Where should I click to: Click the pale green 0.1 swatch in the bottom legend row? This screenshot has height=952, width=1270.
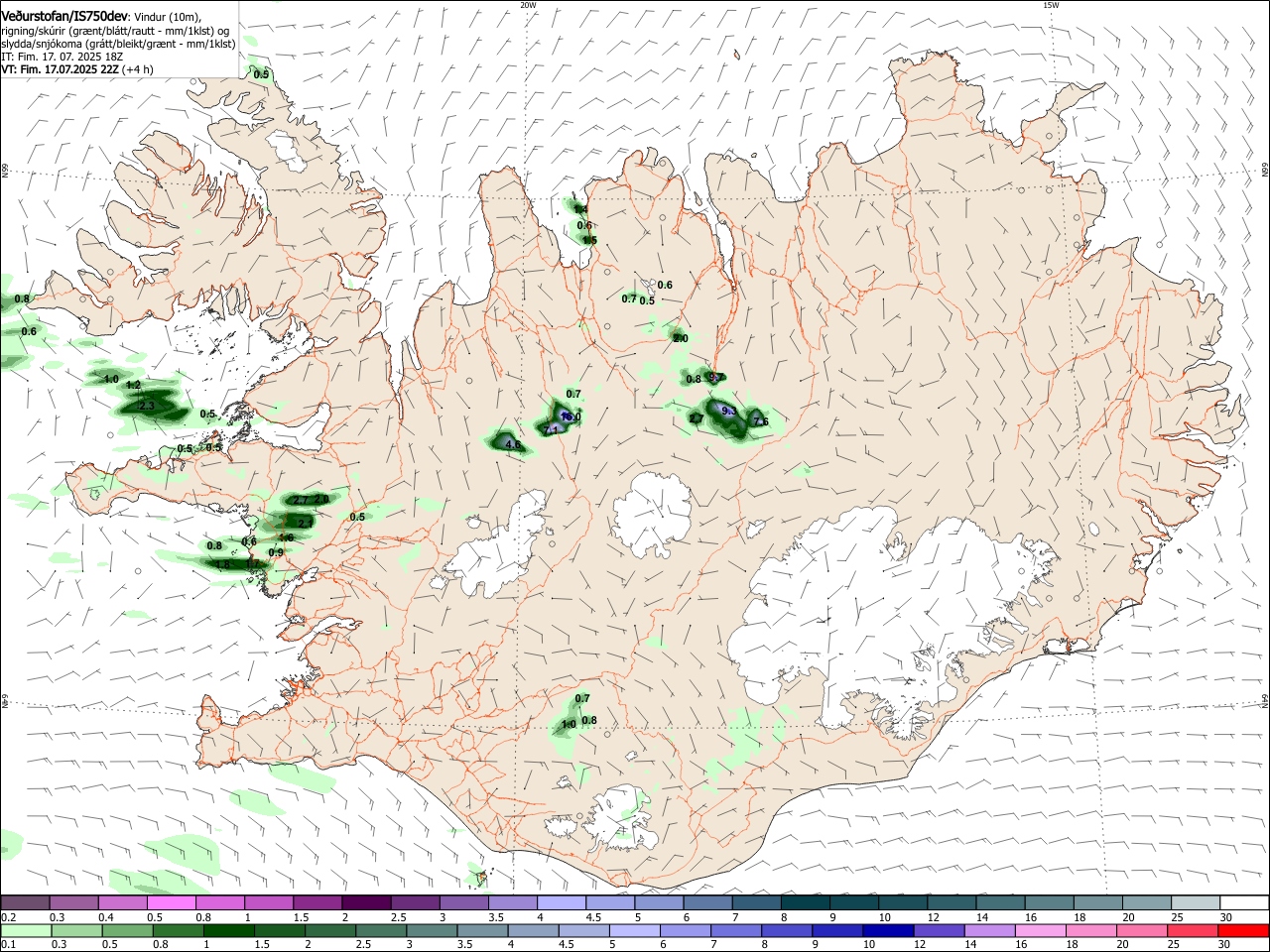tap(25, 931)
